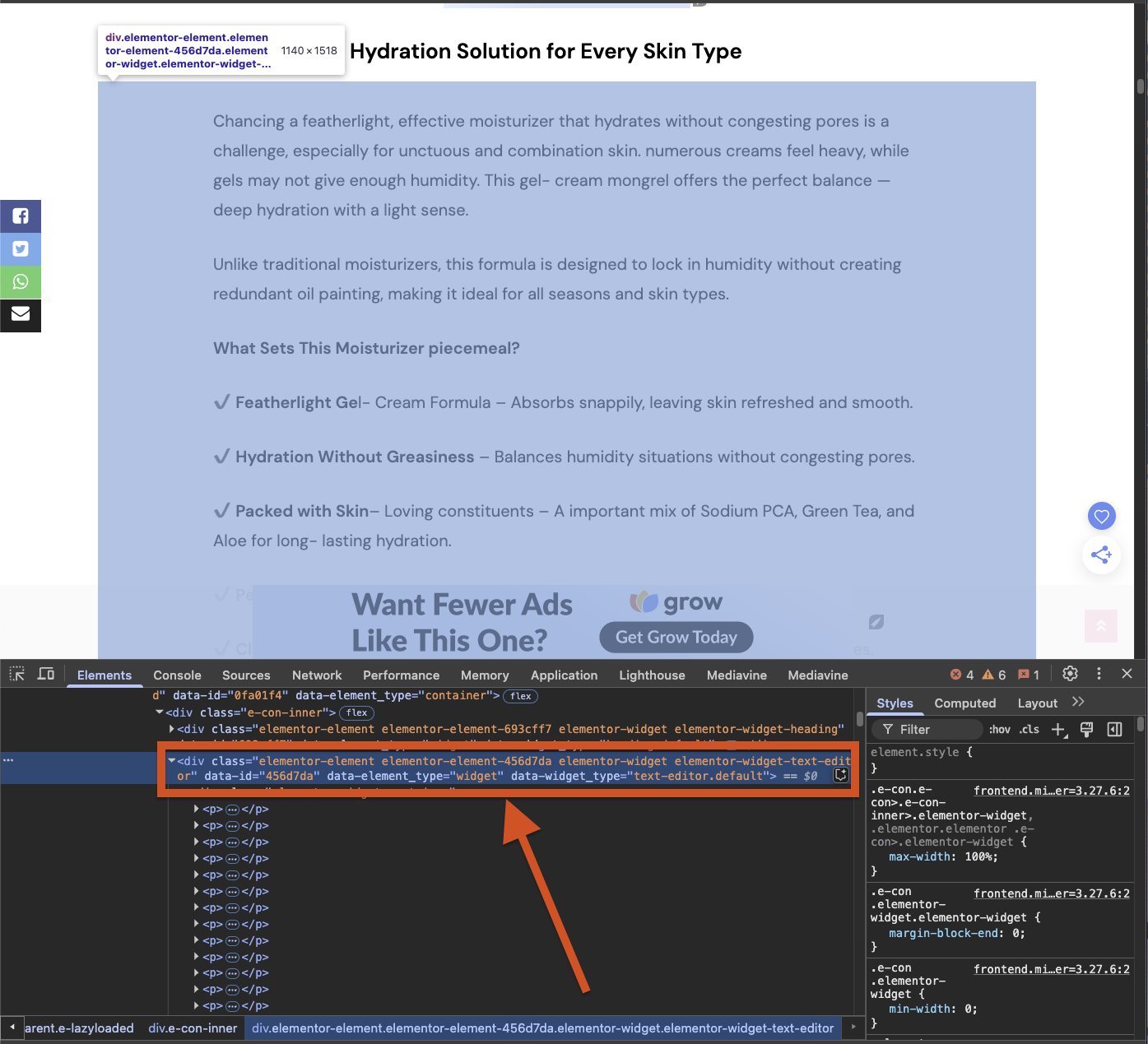
Task: Click the new style rule plus icon
Action: pyautogui.click(x=1059, y=730)
